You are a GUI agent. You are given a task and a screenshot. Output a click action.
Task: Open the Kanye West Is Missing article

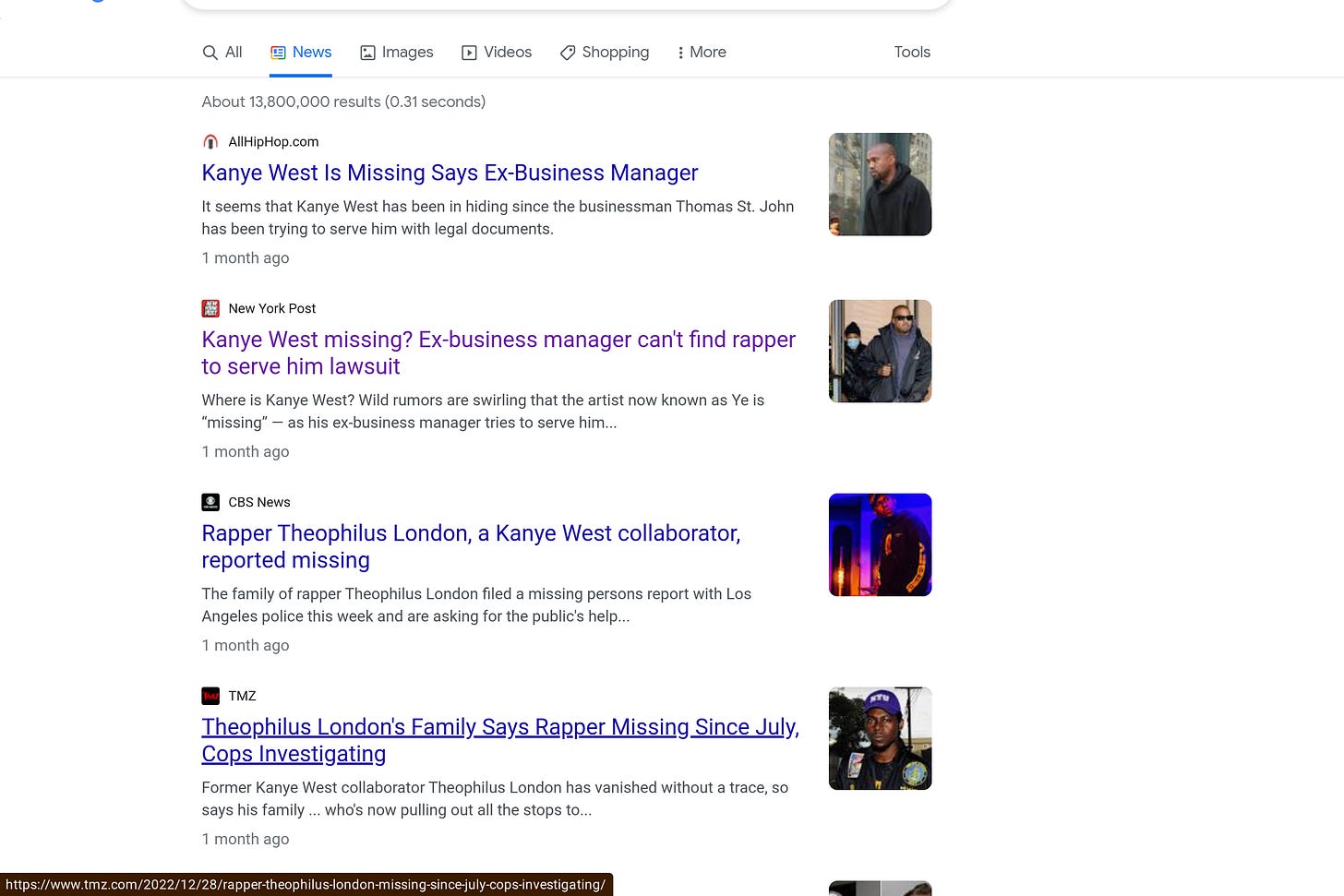pos(450,173)
